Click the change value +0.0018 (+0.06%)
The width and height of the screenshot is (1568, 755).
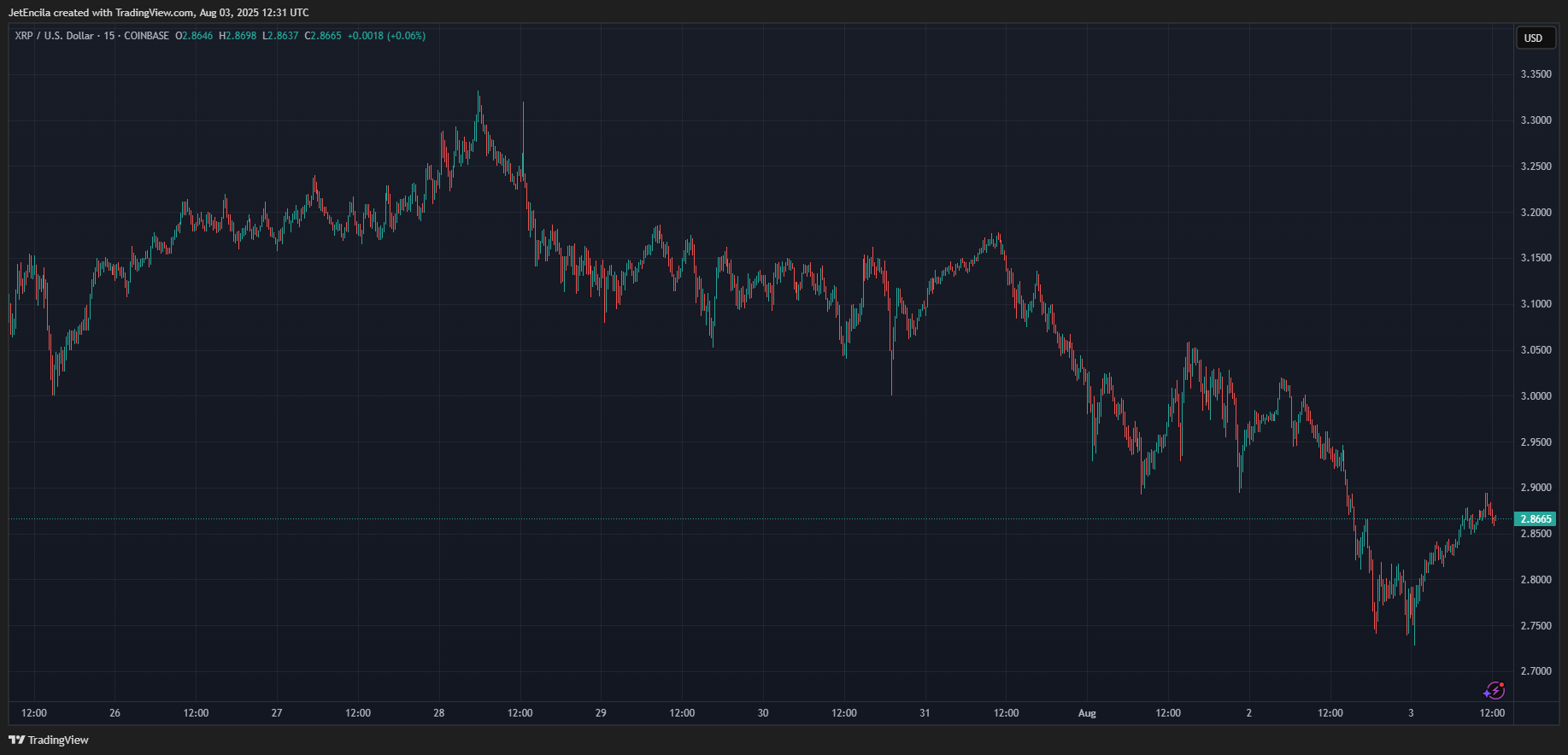click(x=386, y=36)
